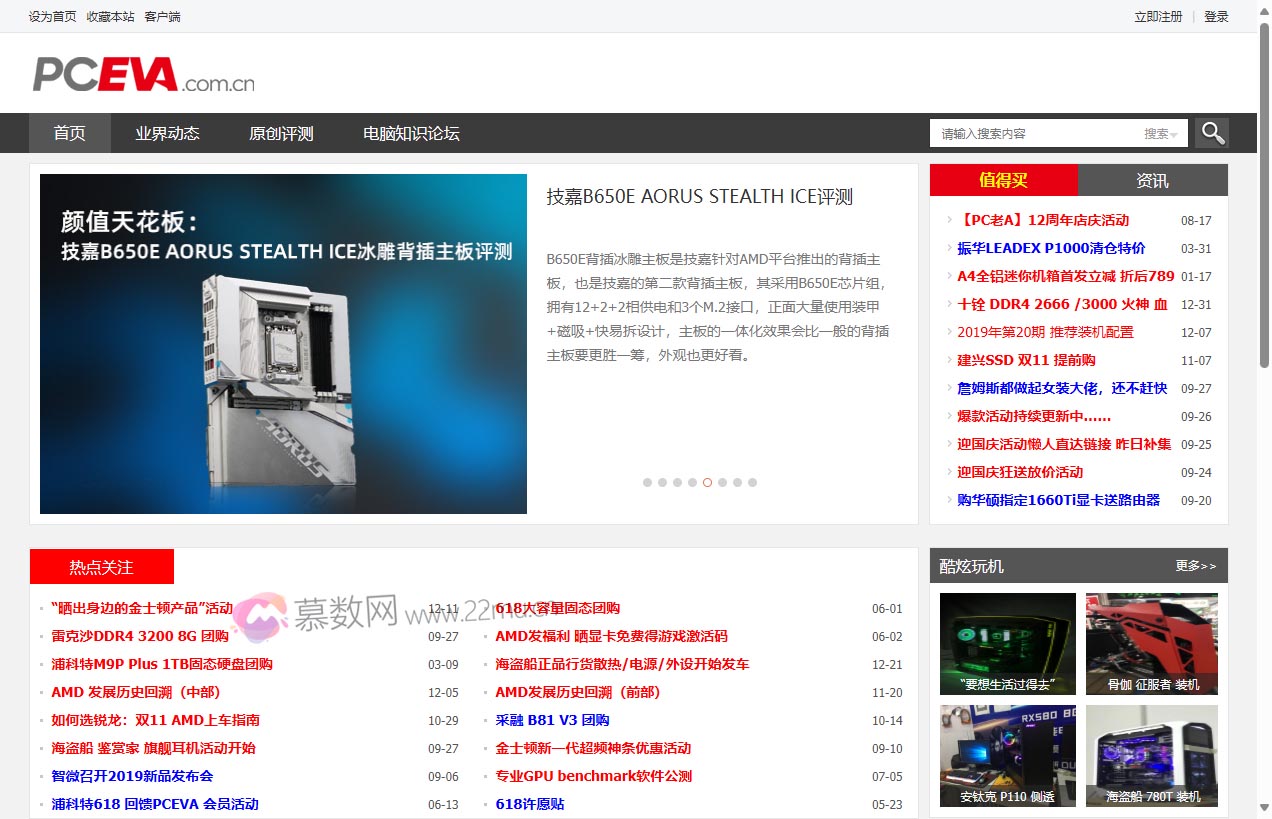Image resolution: width=1272 pixels, height=819 pixels.
Task: Open the 海盗船 780T 装机 thumbnail
Action: [x=1152, y=755]
